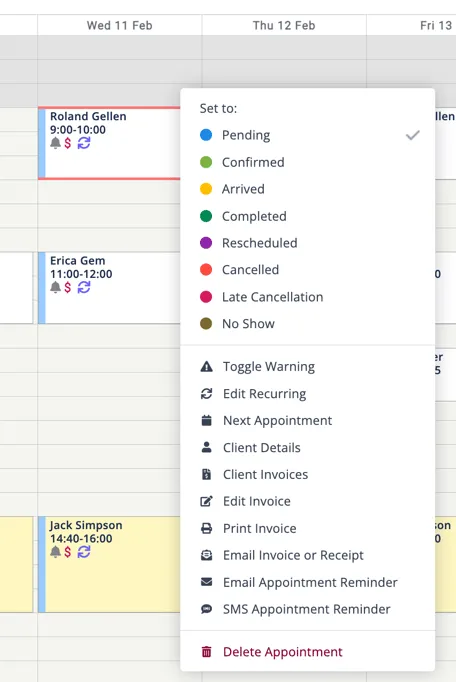The height and width of the screenshot is (682, 456).
Task: Open Erica Gem's 11:00-12:00 appointment block
Action: click(109, 288)
